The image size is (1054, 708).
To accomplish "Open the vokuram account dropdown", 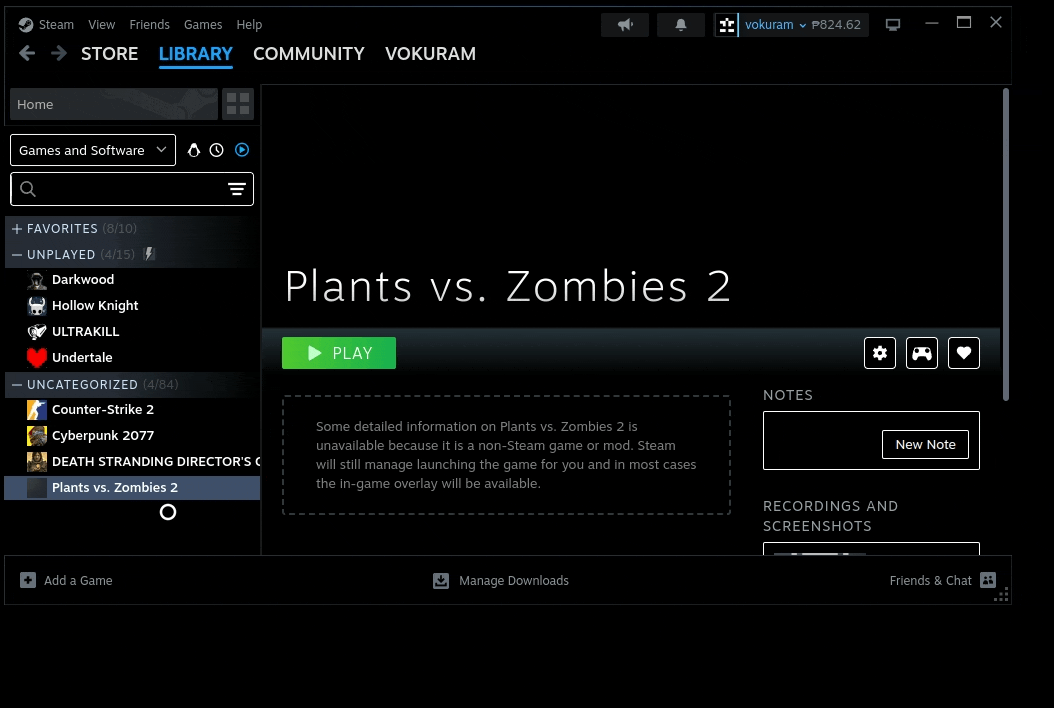I will point(775,25).
